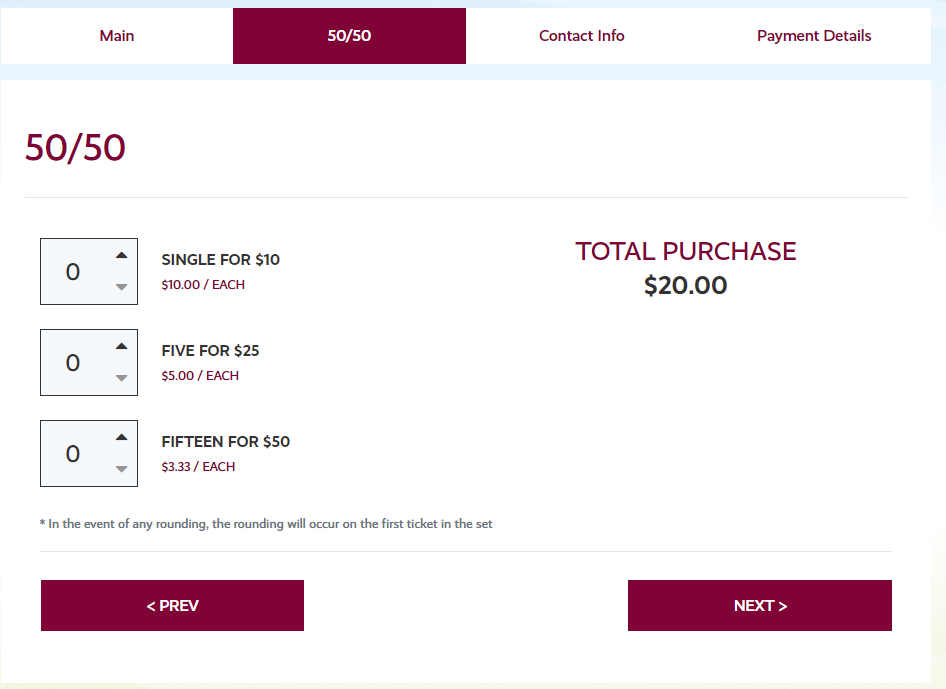
Task: Decrease Fifteen for $50 ticket quantity
Action: pyautogui.click(x=121, y=469)
